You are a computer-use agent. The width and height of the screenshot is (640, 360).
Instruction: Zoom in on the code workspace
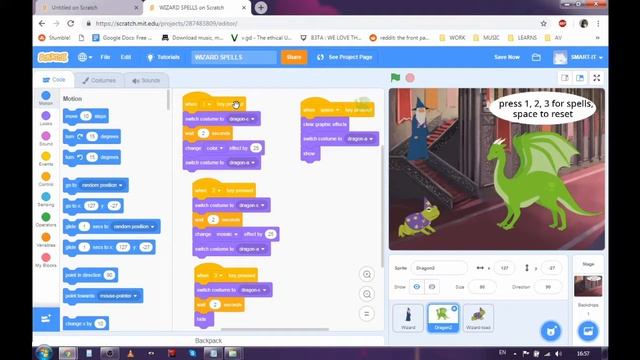click(367, 274)
